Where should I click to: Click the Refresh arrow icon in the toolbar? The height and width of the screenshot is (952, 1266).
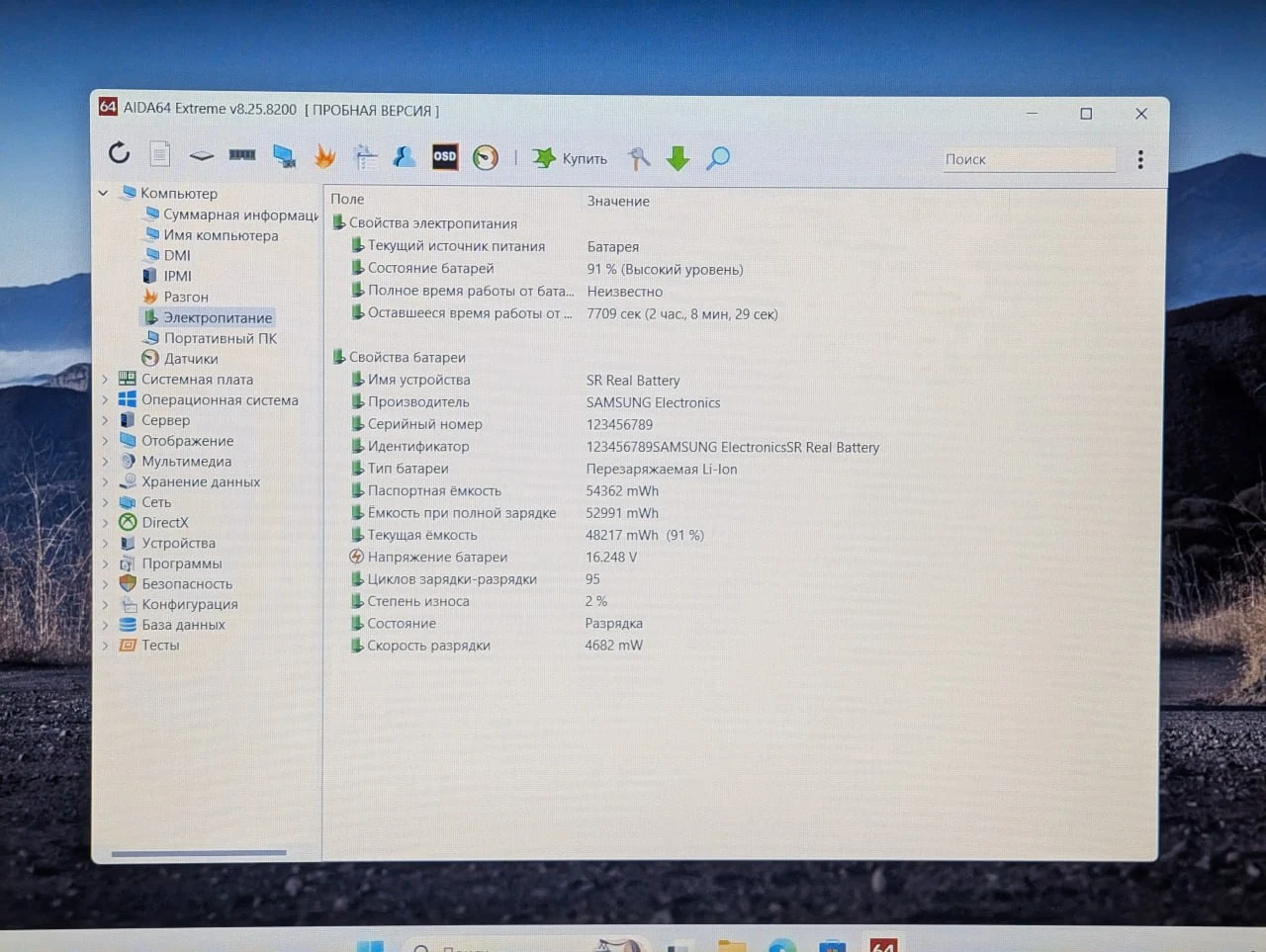point(120,153)
